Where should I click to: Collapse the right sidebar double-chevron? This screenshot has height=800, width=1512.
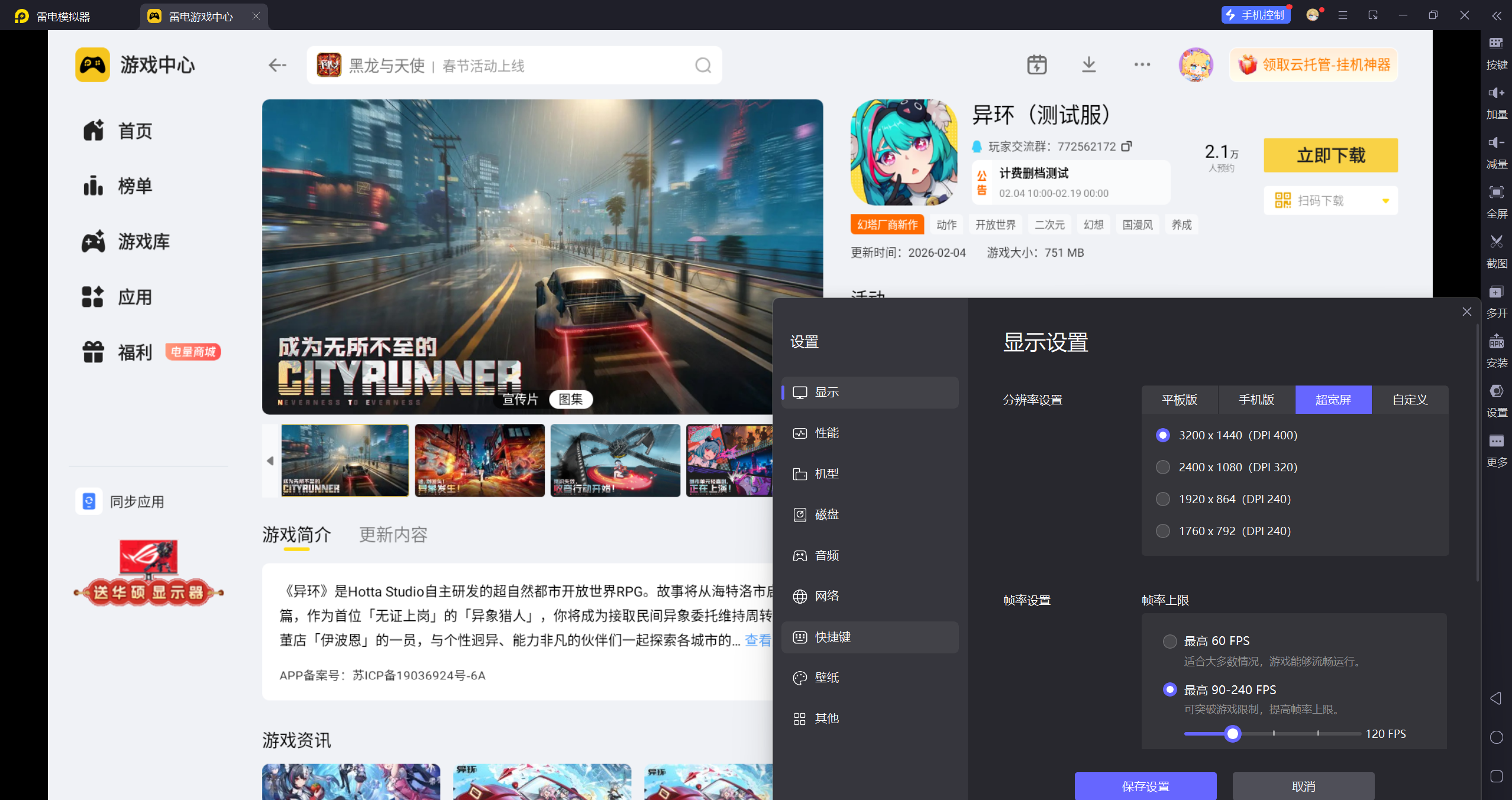pos(1496,16)
